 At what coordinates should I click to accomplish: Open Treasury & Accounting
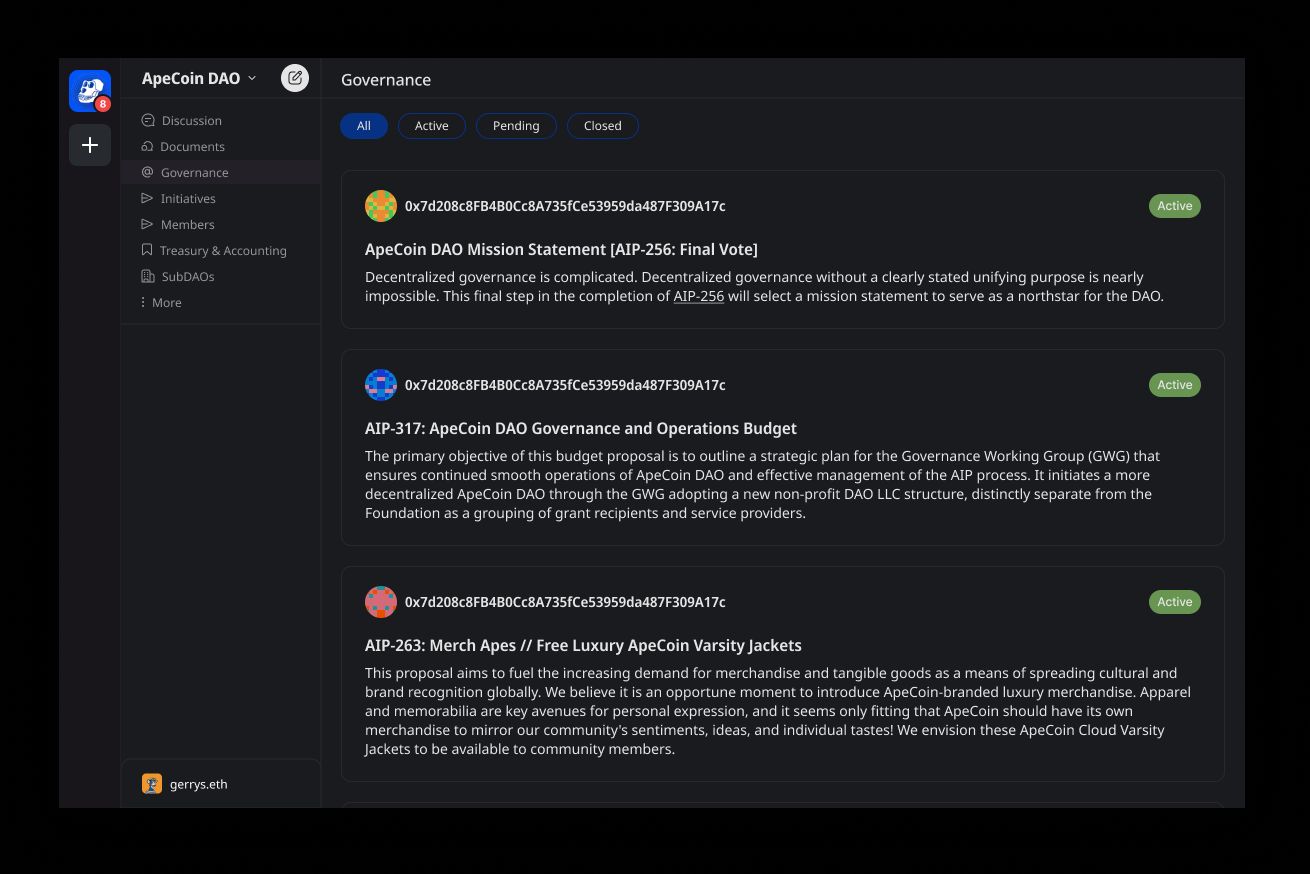click(x=223, y=250)
